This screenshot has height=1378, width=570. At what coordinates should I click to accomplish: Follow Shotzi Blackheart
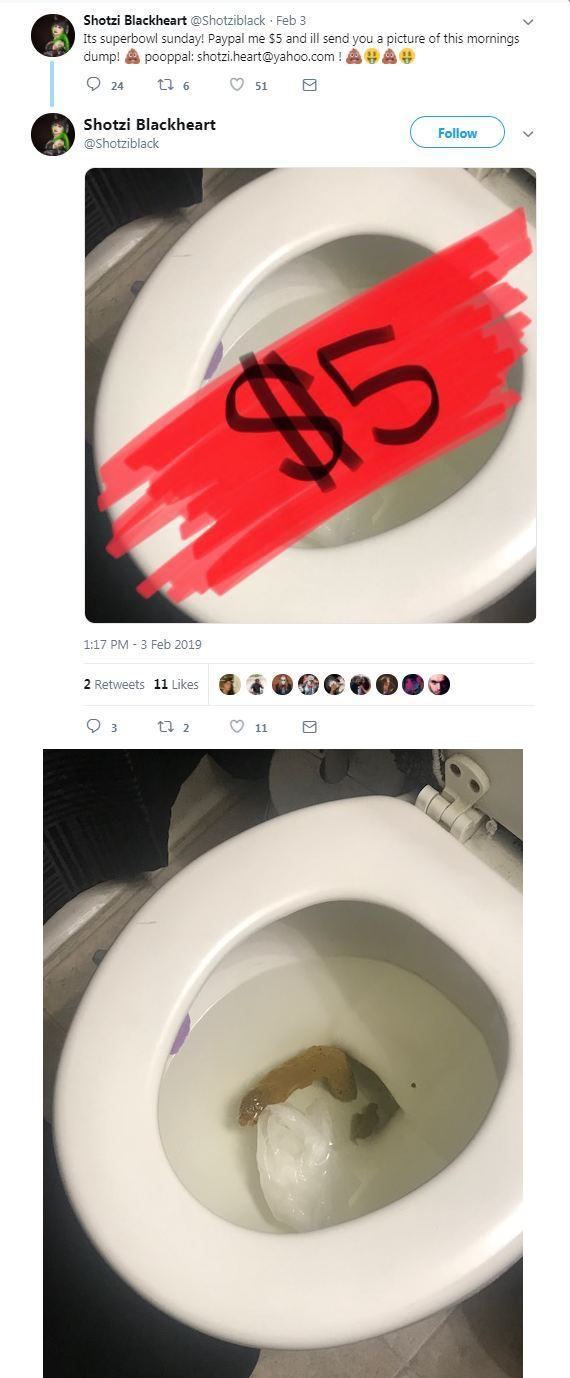(x=457, y=133)
